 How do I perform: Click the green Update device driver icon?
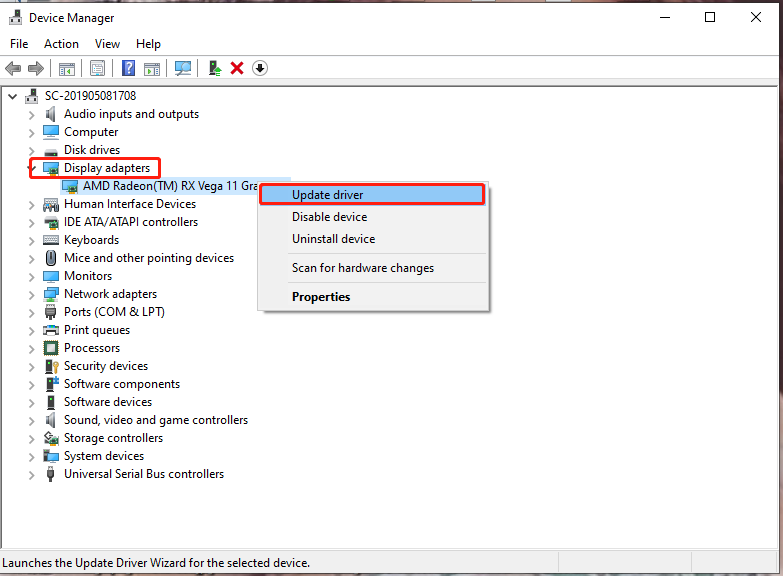coord(215,68)
